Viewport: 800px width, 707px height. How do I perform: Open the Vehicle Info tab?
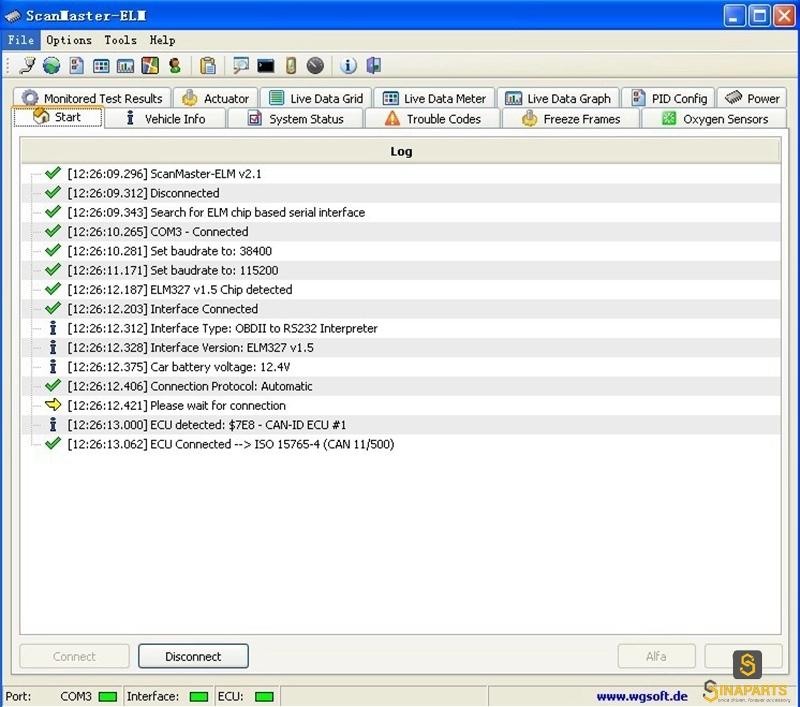coord(165,118)
